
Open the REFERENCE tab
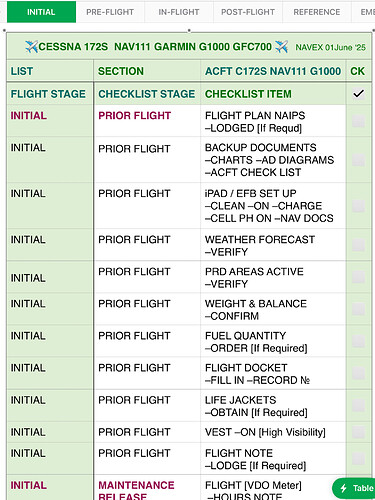[x=317, y=12]
